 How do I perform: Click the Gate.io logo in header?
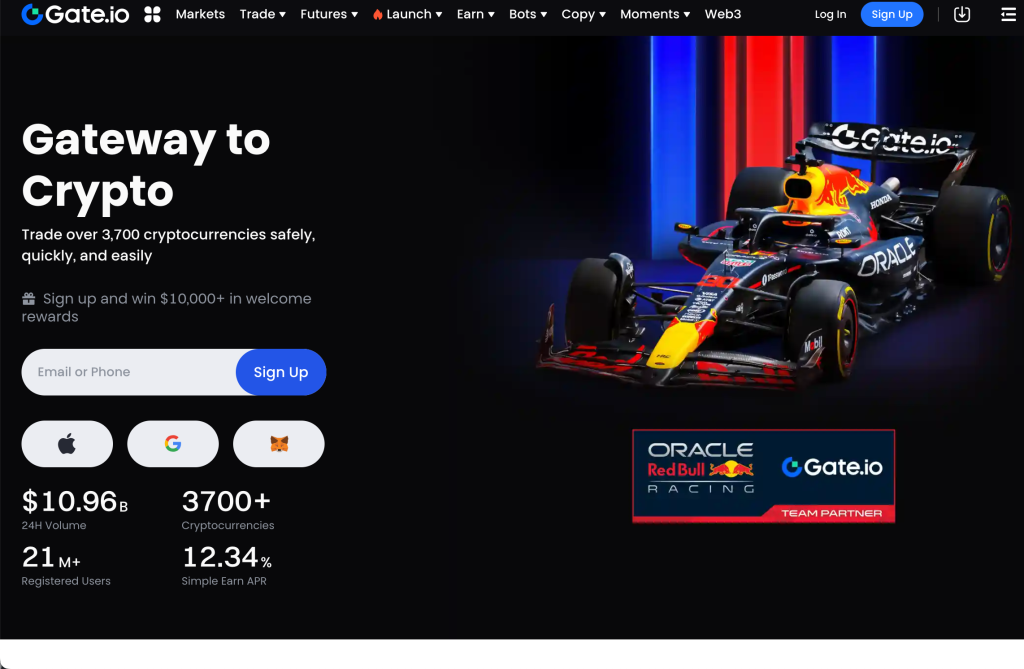[75, 14]
